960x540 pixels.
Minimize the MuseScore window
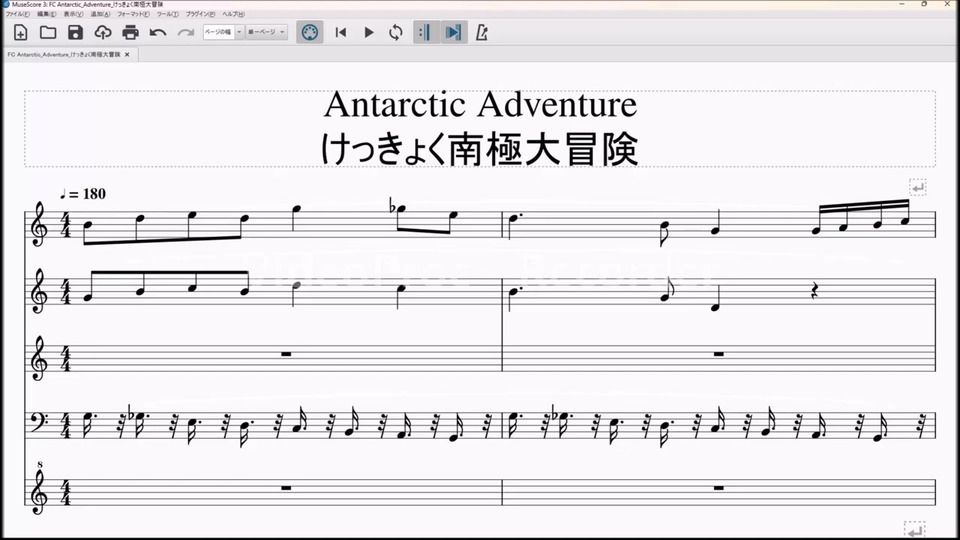tap(902, 4)
